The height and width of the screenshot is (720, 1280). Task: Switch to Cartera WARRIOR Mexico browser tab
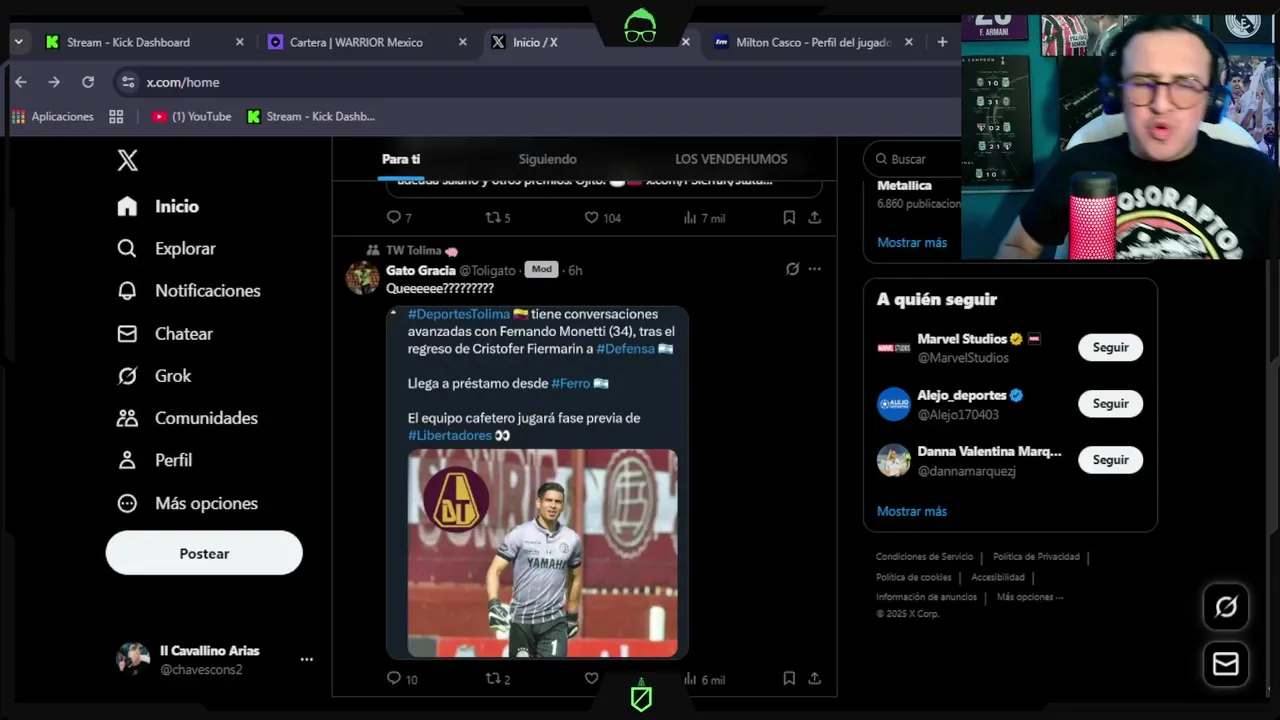368,42
